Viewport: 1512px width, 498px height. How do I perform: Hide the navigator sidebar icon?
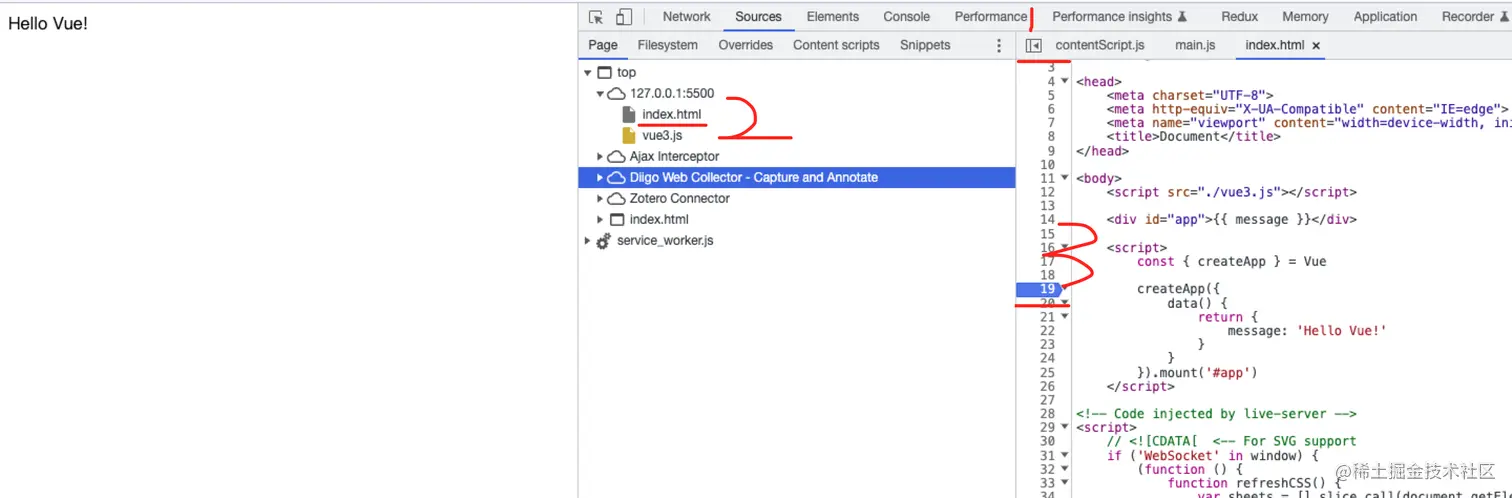[1034, 45]
